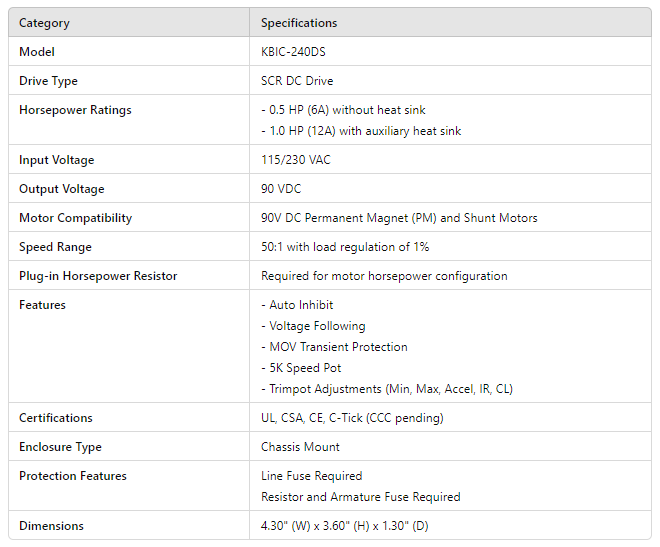Select the KBIC-240DS model value
This screenshot has width=660, height=547.
[x=292, y=52]
